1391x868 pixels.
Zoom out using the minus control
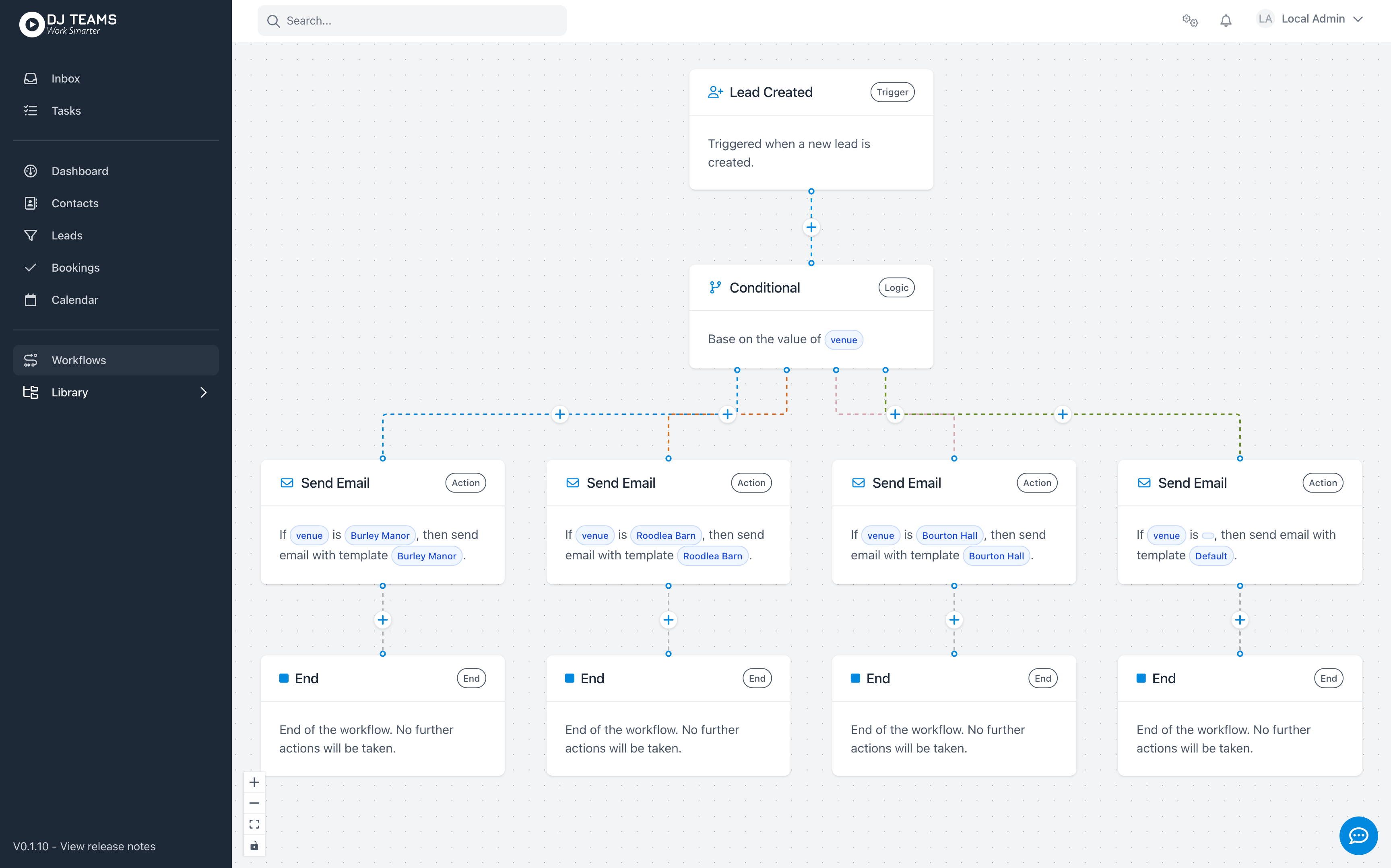(x=254, y=802)
